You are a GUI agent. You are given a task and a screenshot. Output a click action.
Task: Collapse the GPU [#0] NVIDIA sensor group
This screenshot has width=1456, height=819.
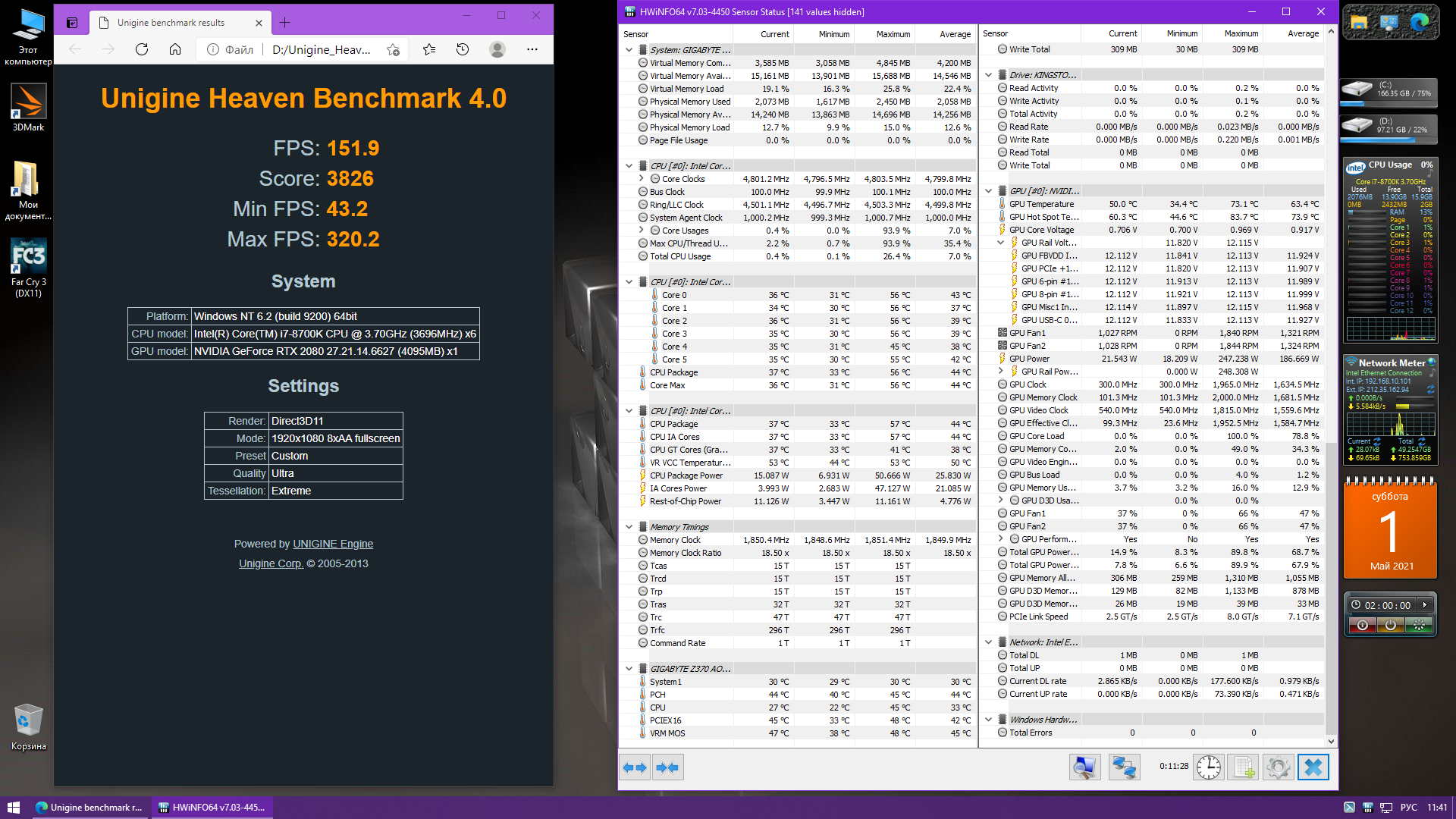coord(988,191)
